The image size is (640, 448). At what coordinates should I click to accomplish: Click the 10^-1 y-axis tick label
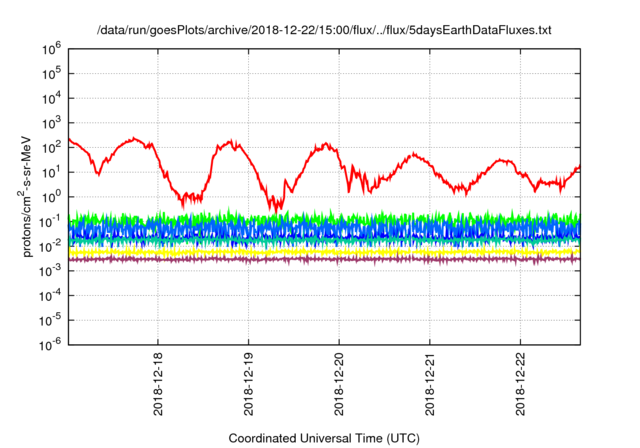pyautogui.click(x=51, y=222)
